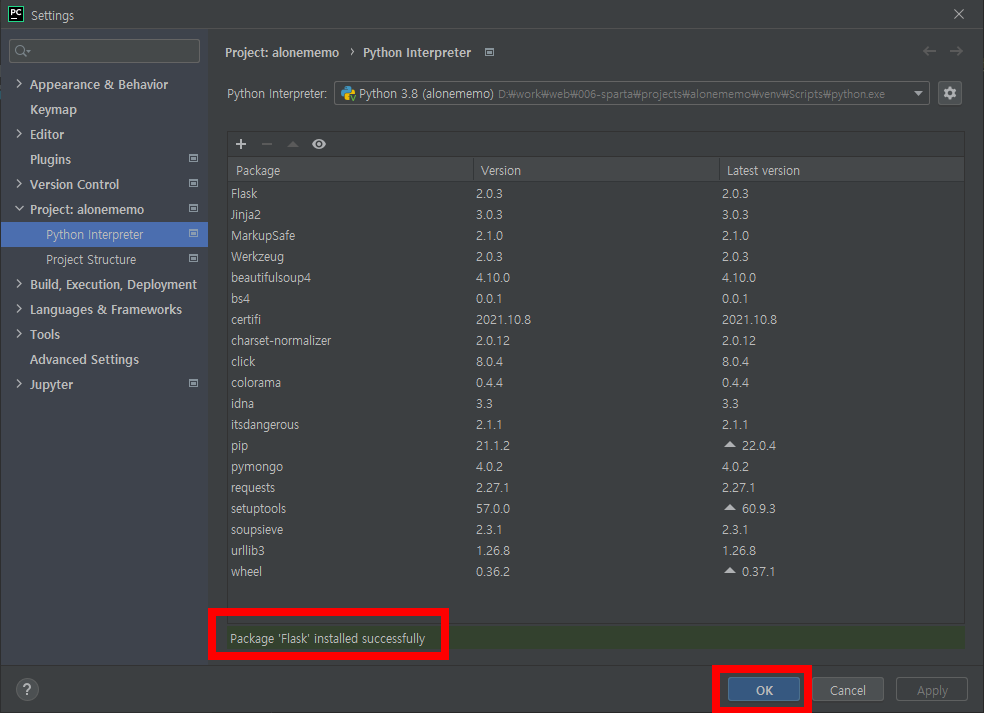Select the Tools settings label

45,335
